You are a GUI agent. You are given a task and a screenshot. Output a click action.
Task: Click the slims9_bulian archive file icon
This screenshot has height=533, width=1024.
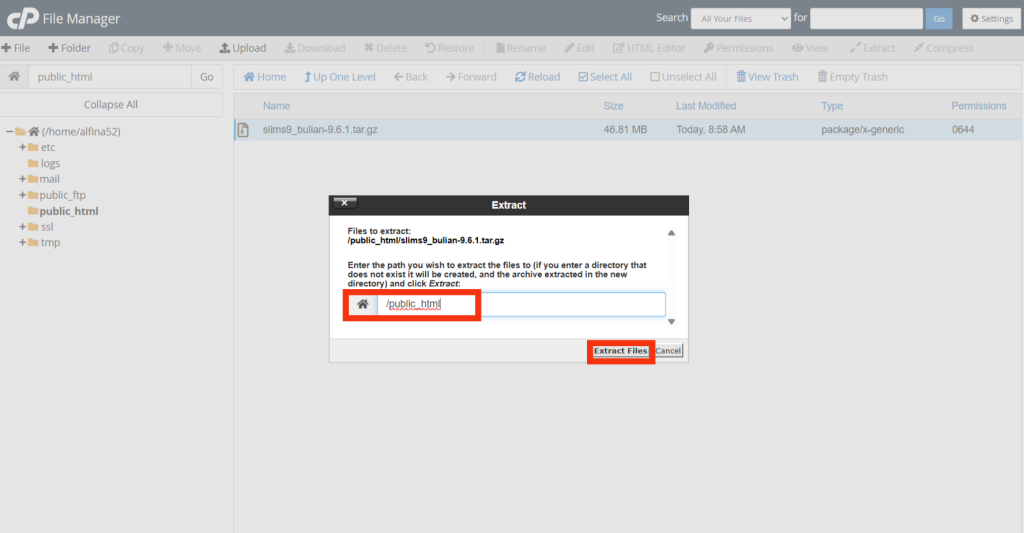(x=243, y=130)
